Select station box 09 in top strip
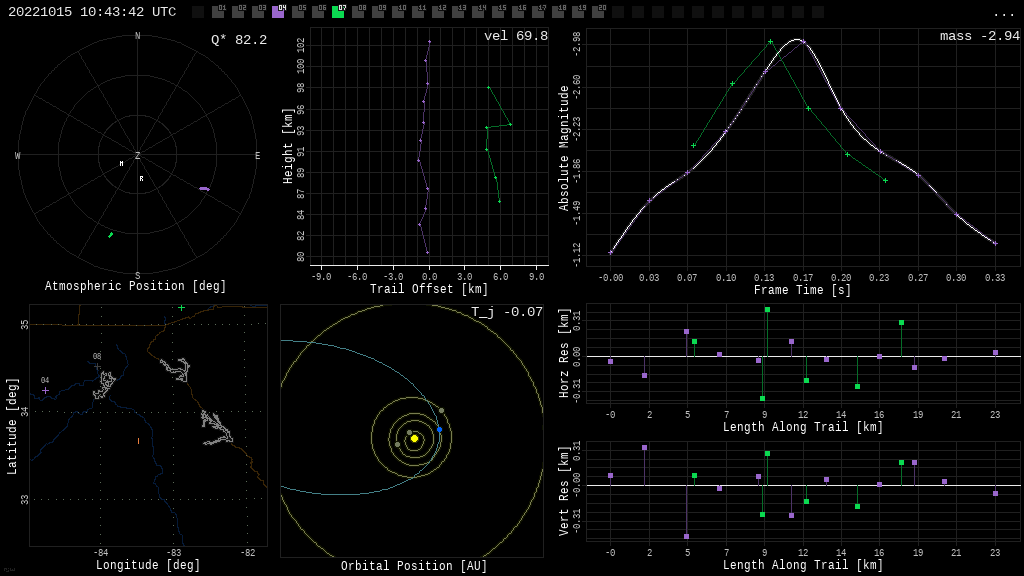1024x576 pixels. pyautogui.click(x=377, y=12)
